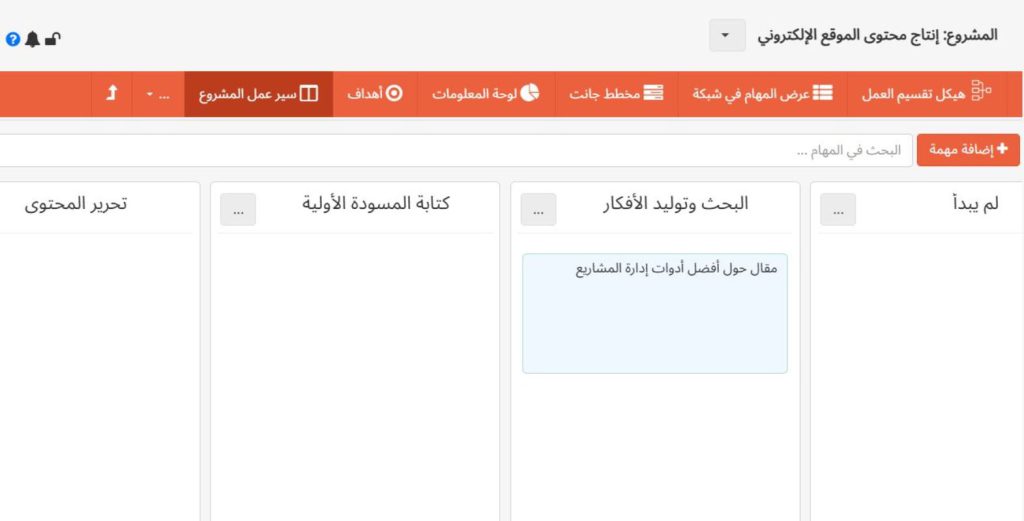Click the كتابة المسودة الأولية column title
The height and width of the screenshot is (521, 1024).
[x=376, y=204]
